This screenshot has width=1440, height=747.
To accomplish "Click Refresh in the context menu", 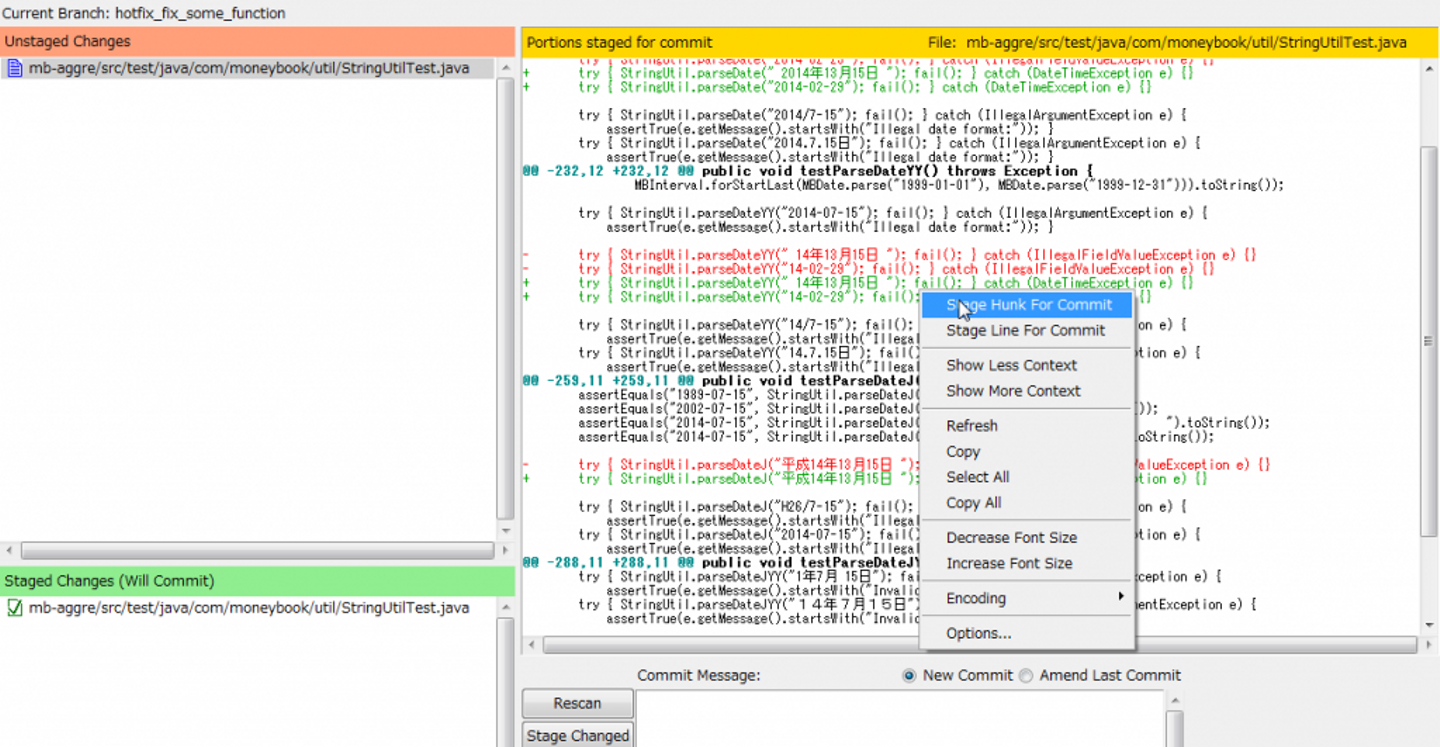I will pyautogui.click(x=972, y=426).
